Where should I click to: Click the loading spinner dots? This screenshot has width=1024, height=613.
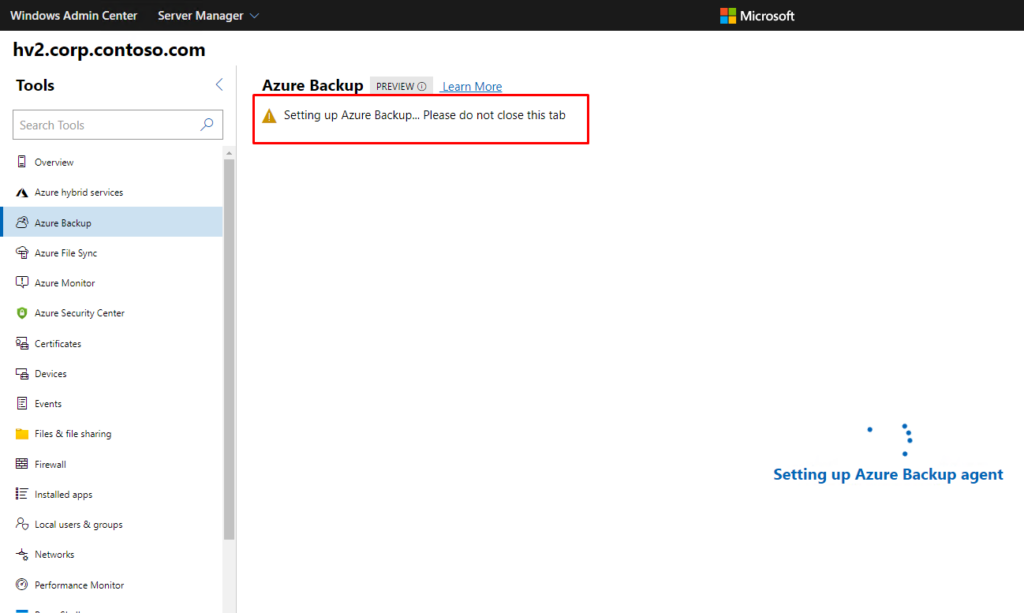(x=890, y=439)
